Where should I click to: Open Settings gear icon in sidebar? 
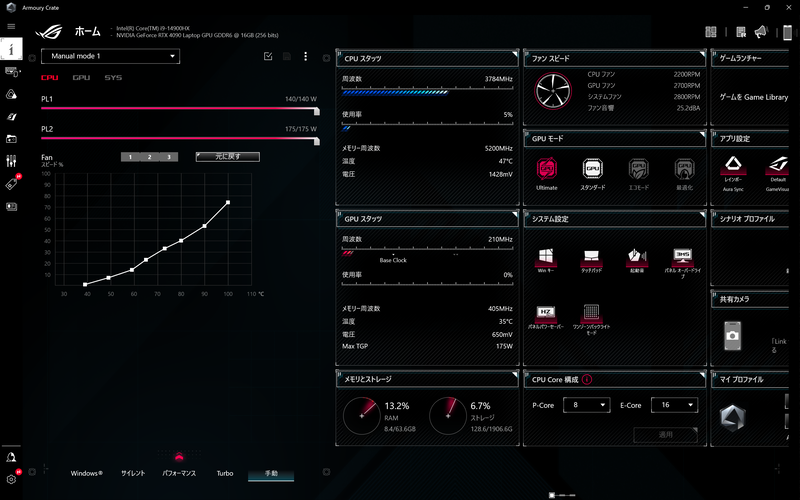(11, 479)
